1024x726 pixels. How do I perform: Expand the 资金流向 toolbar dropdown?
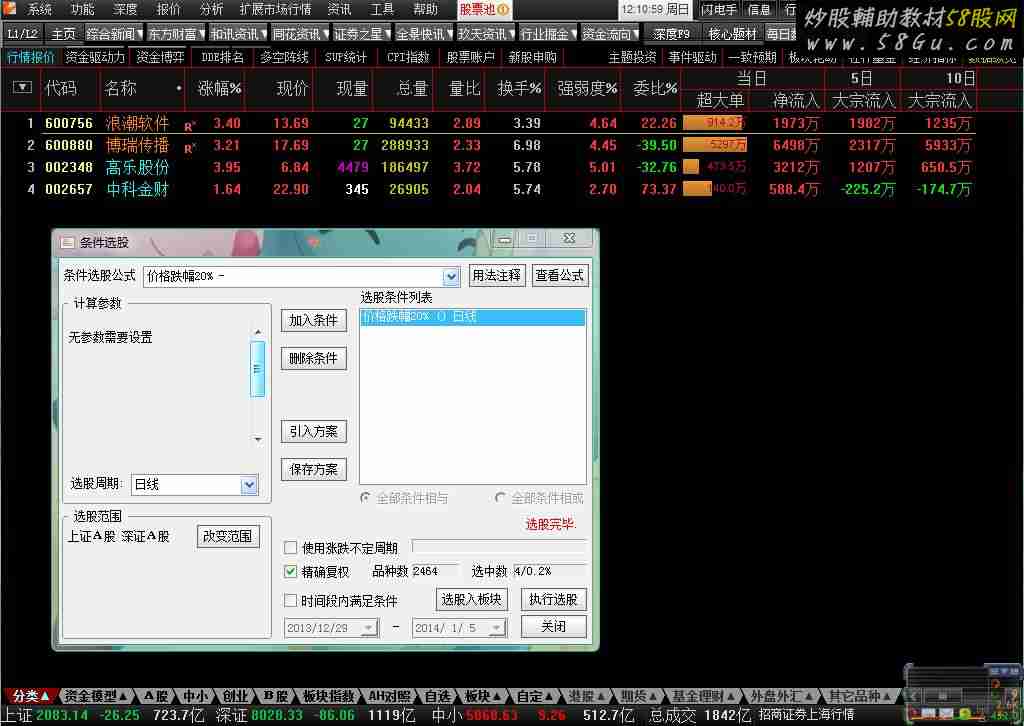(x=635, y=33)
